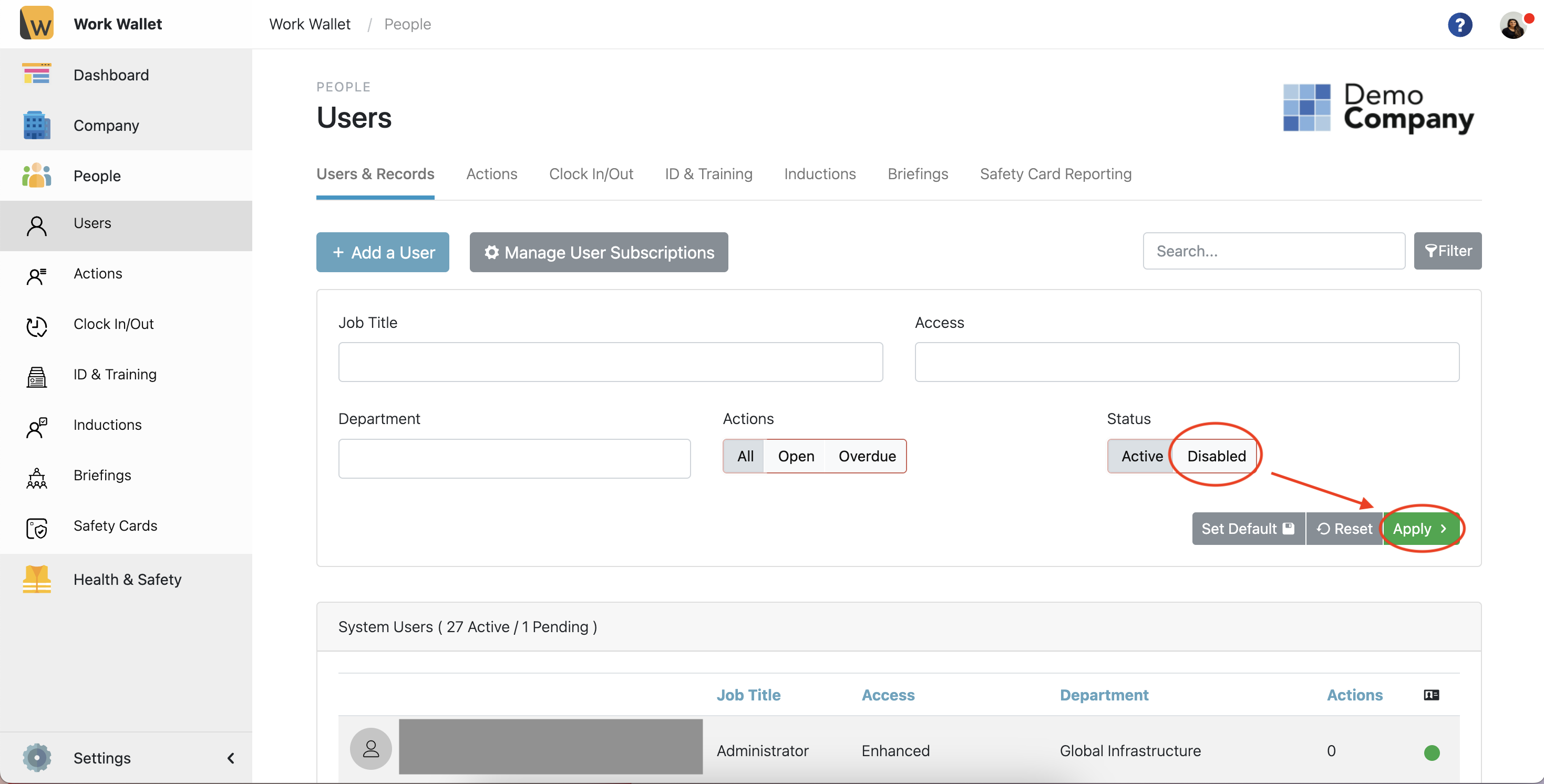
Task: Click the People breadcrumb
Action: point(408,24)
